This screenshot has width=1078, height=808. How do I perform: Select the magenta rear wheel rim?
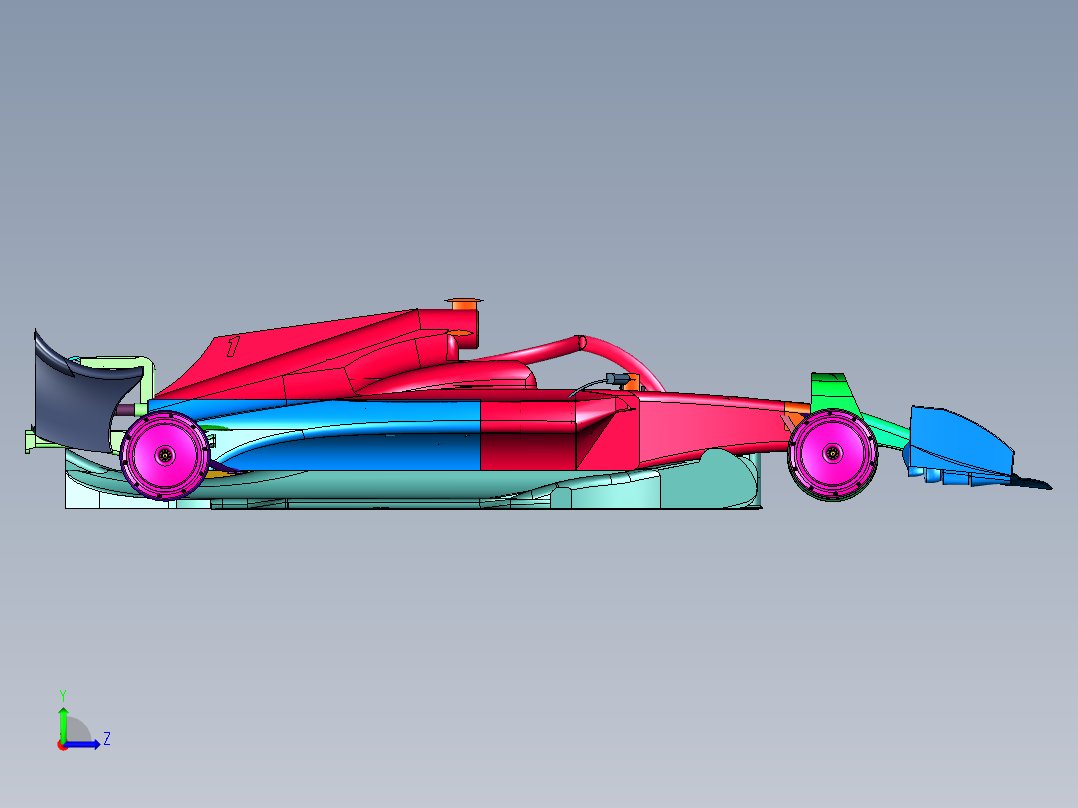(165, 456)
